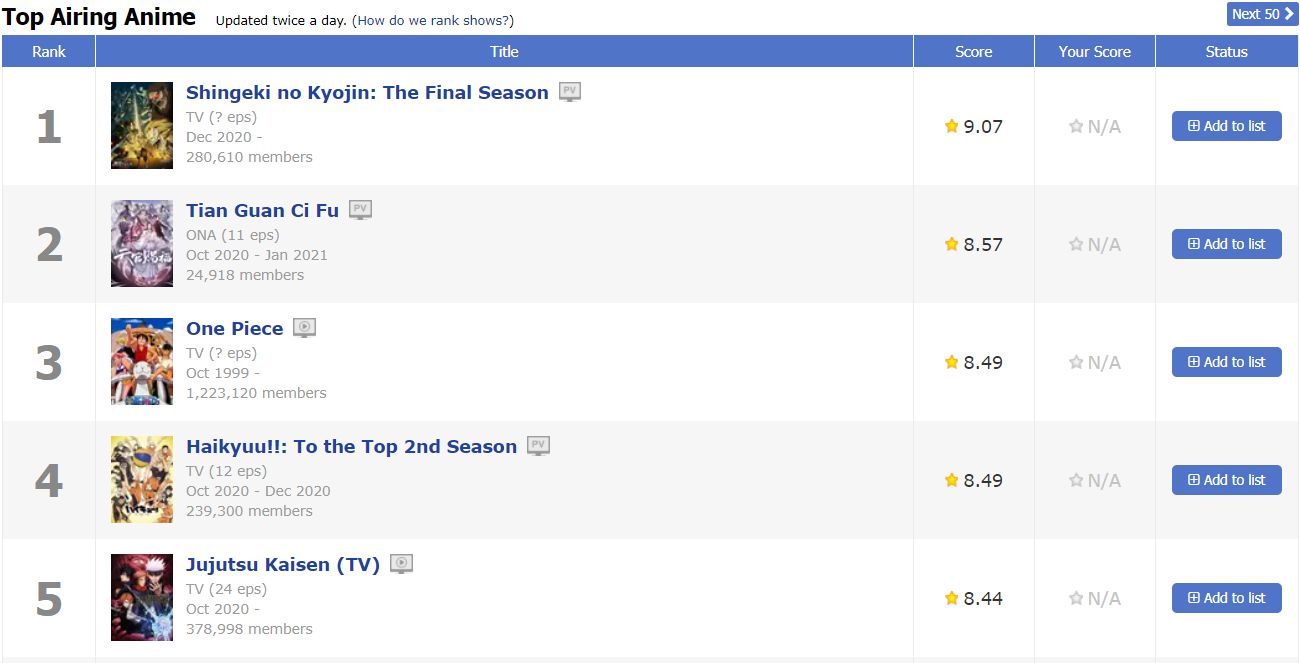Screen dimensions: 1300x663
Task: Click the video icon beside Jujutsu Kaisen
Action: [401, 563]
